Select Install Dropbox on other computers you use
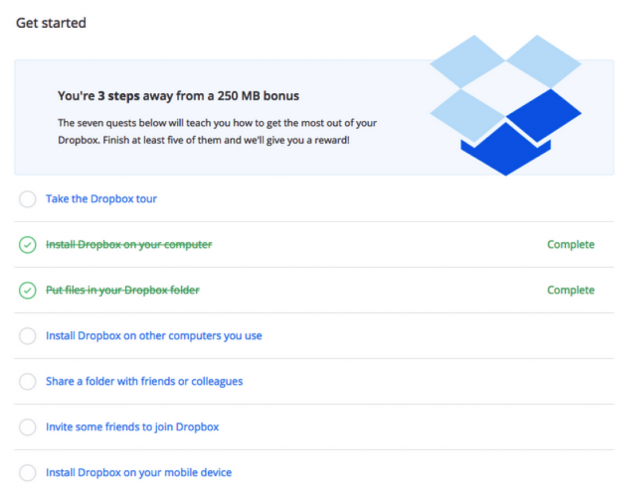Screen dimensions: 630x497 (154, 336)
